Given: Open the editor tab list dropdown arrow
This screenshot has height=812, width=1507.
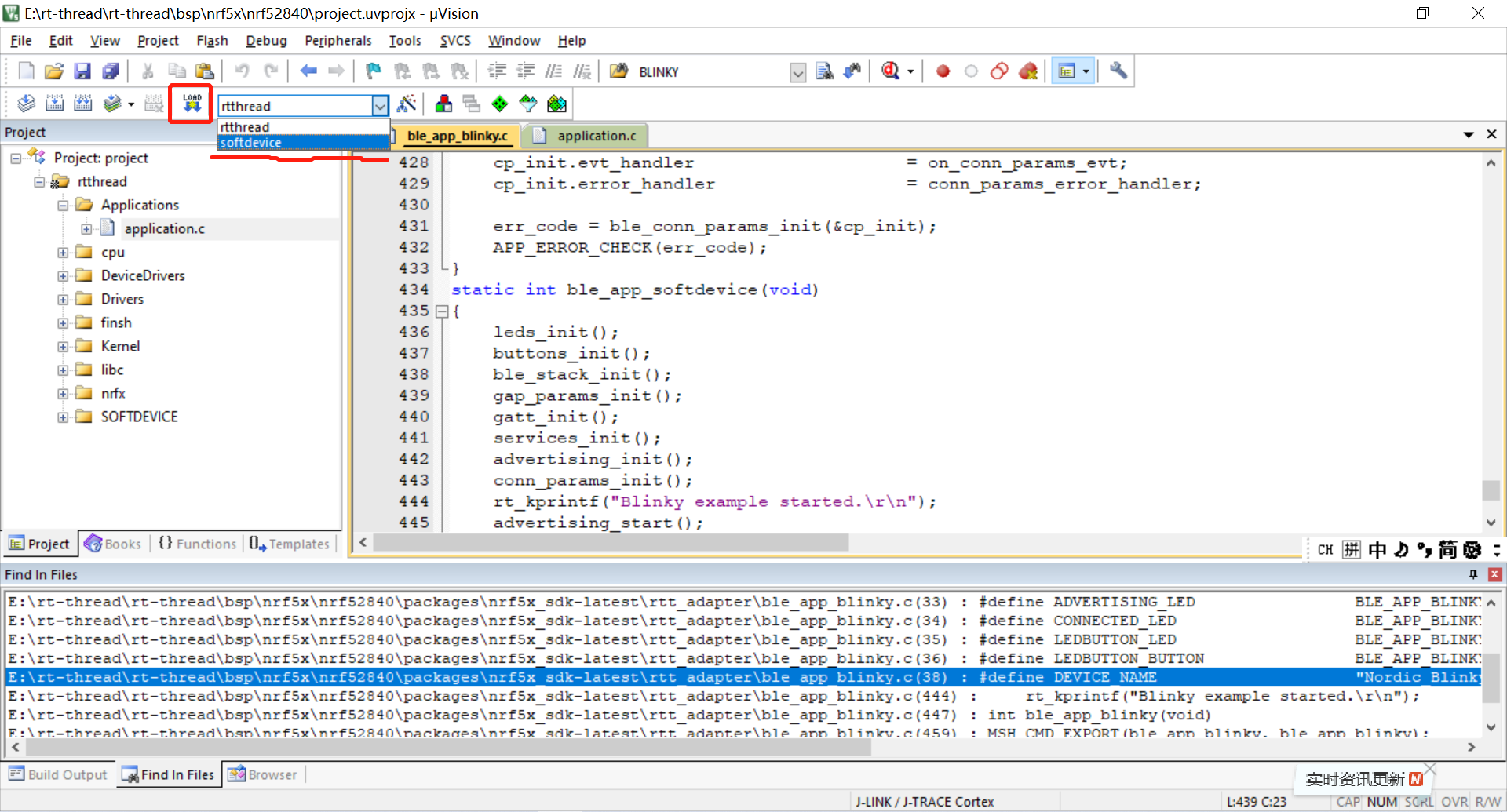Looking at the screenshot, I should tap(1469, 135).
